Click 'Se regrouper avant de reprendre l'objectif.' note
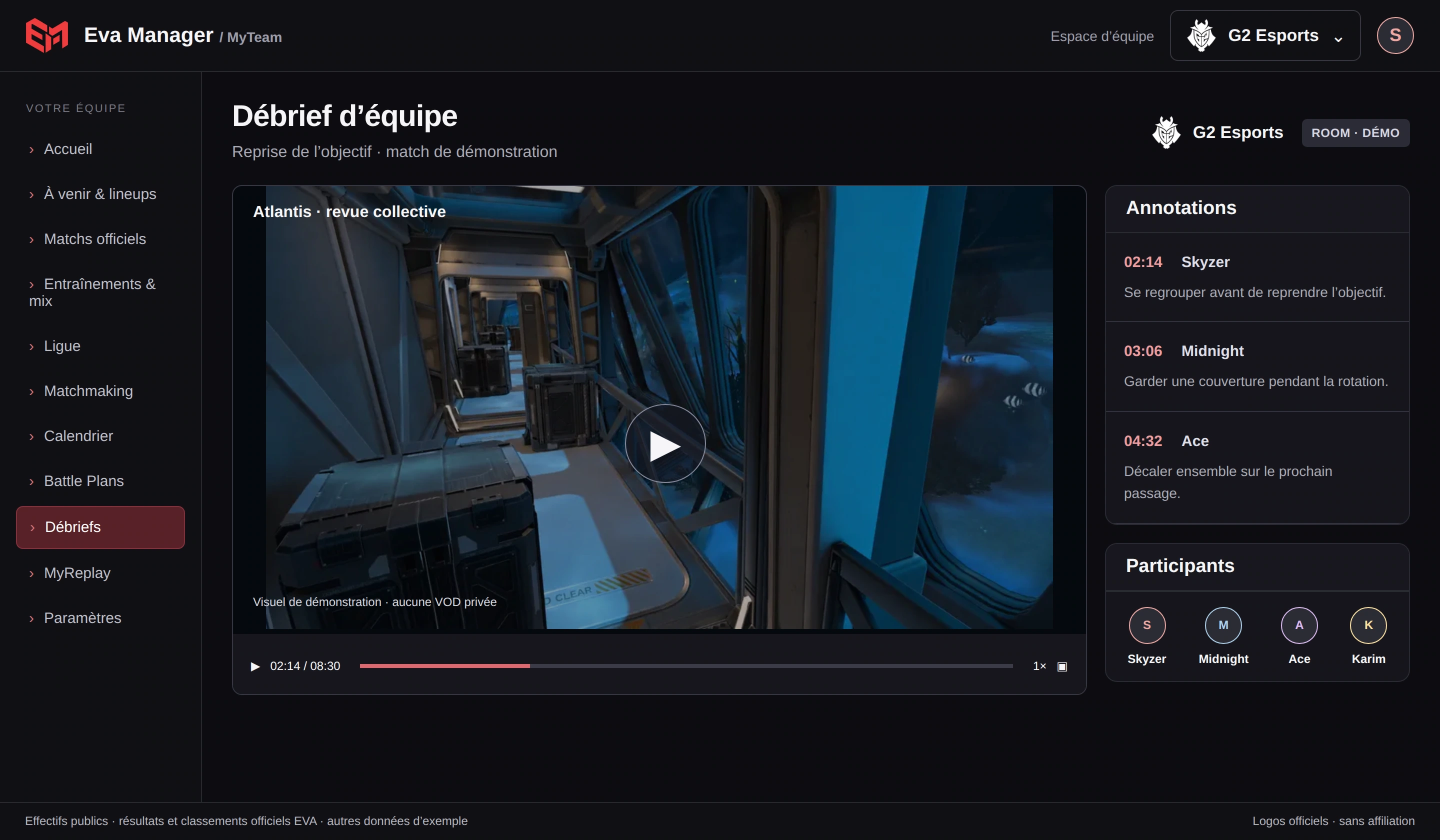Image resolution: width=1440 pixels, height=840 pixels. 1254,292
